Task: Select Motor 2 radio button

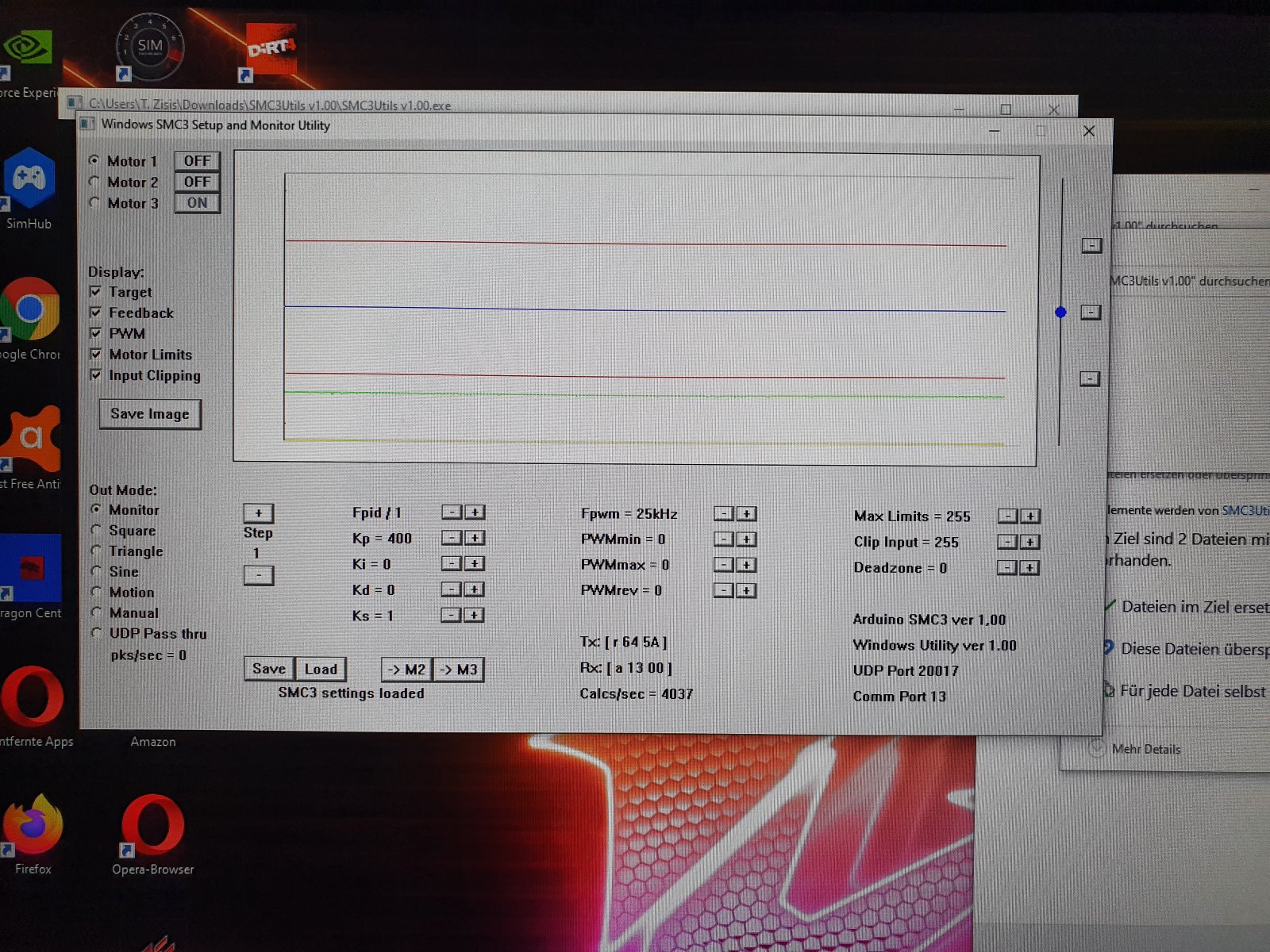Action: tap(94, 182)
